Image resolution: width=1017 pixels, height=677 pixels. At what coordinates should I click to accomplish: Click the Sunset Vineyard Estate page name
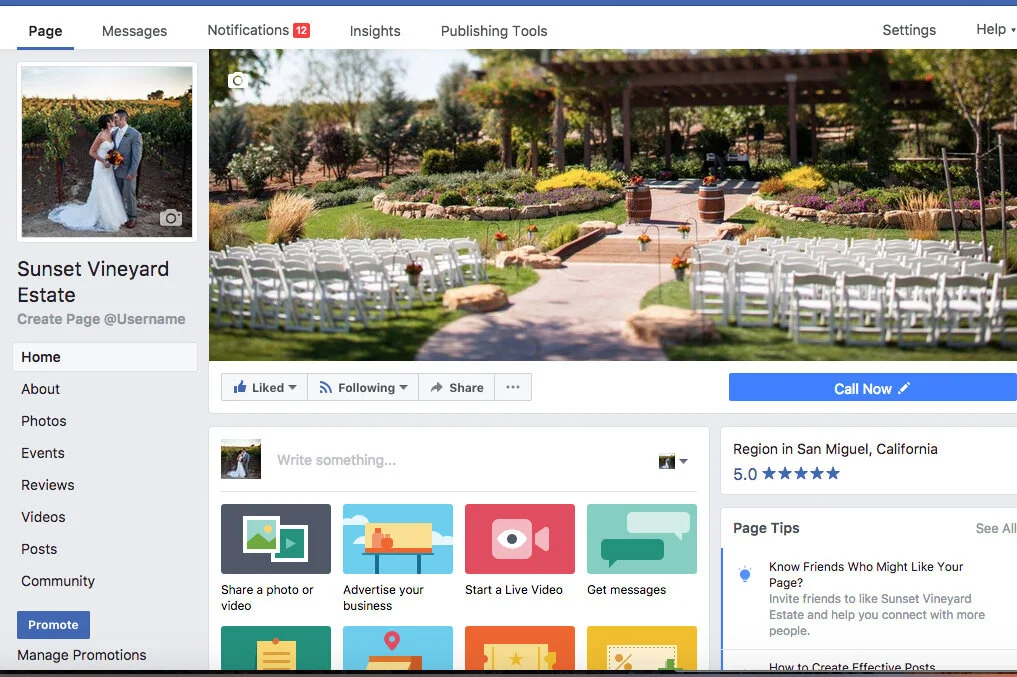pos(93,281)
